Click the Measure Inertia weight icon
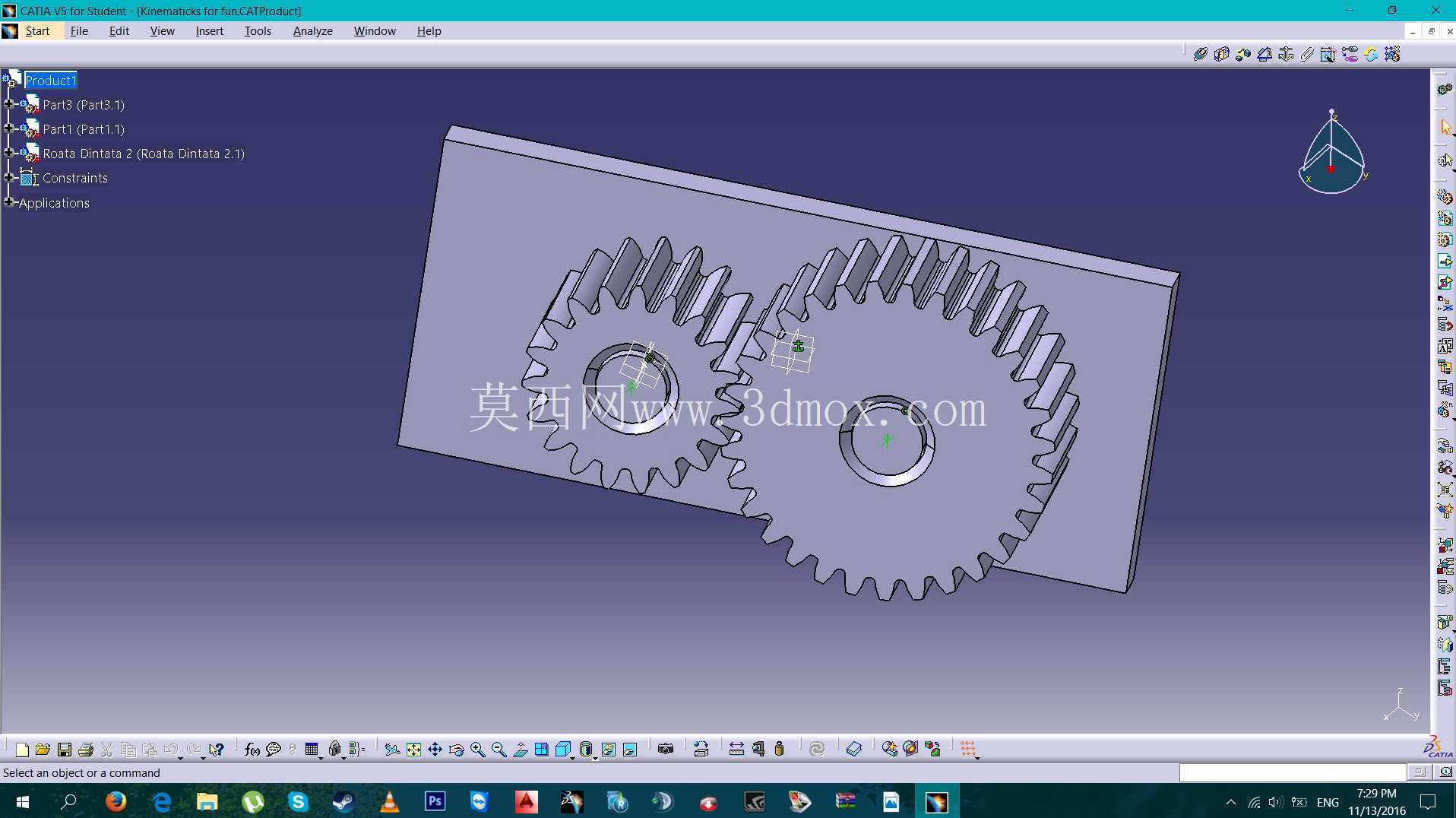The height and width of the screenshot is (818, 1456). click(x=779, y=750)
